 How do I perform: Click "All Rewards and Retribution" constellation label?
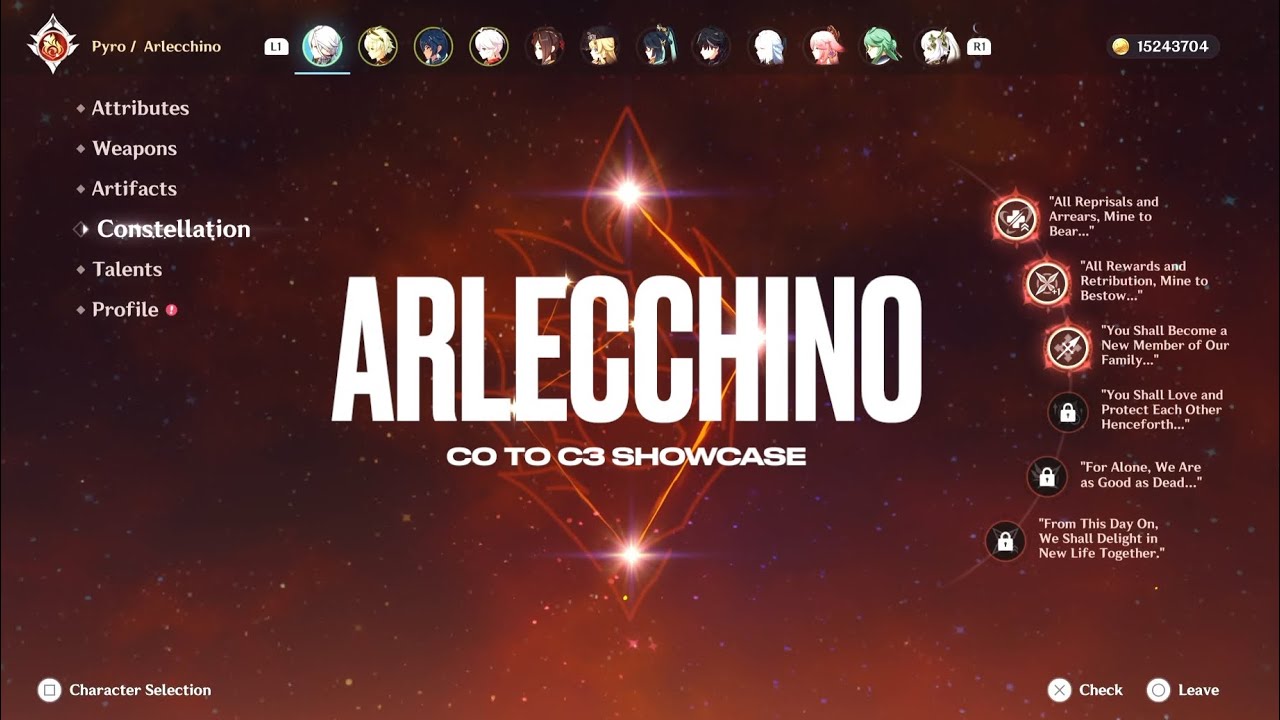tap(1144, 281)
